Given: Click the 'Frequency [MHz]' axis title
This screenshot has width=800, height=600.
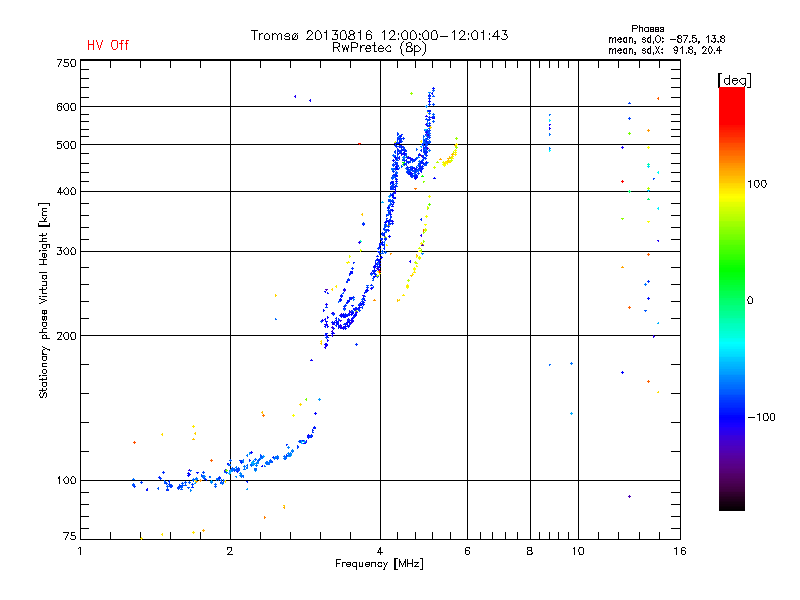Looking at the screenshot, I should (379, 564).
